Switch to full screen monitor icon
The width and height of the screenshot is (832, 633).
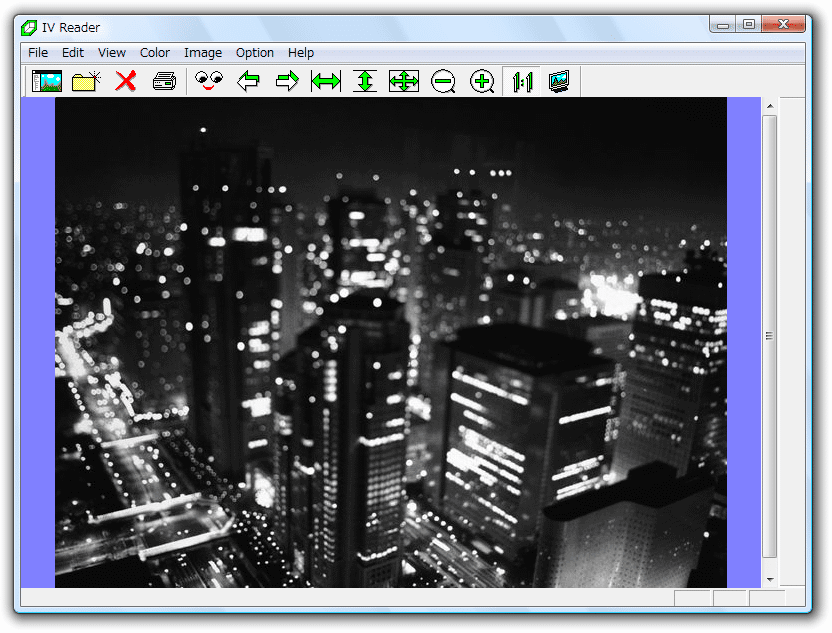559,81
